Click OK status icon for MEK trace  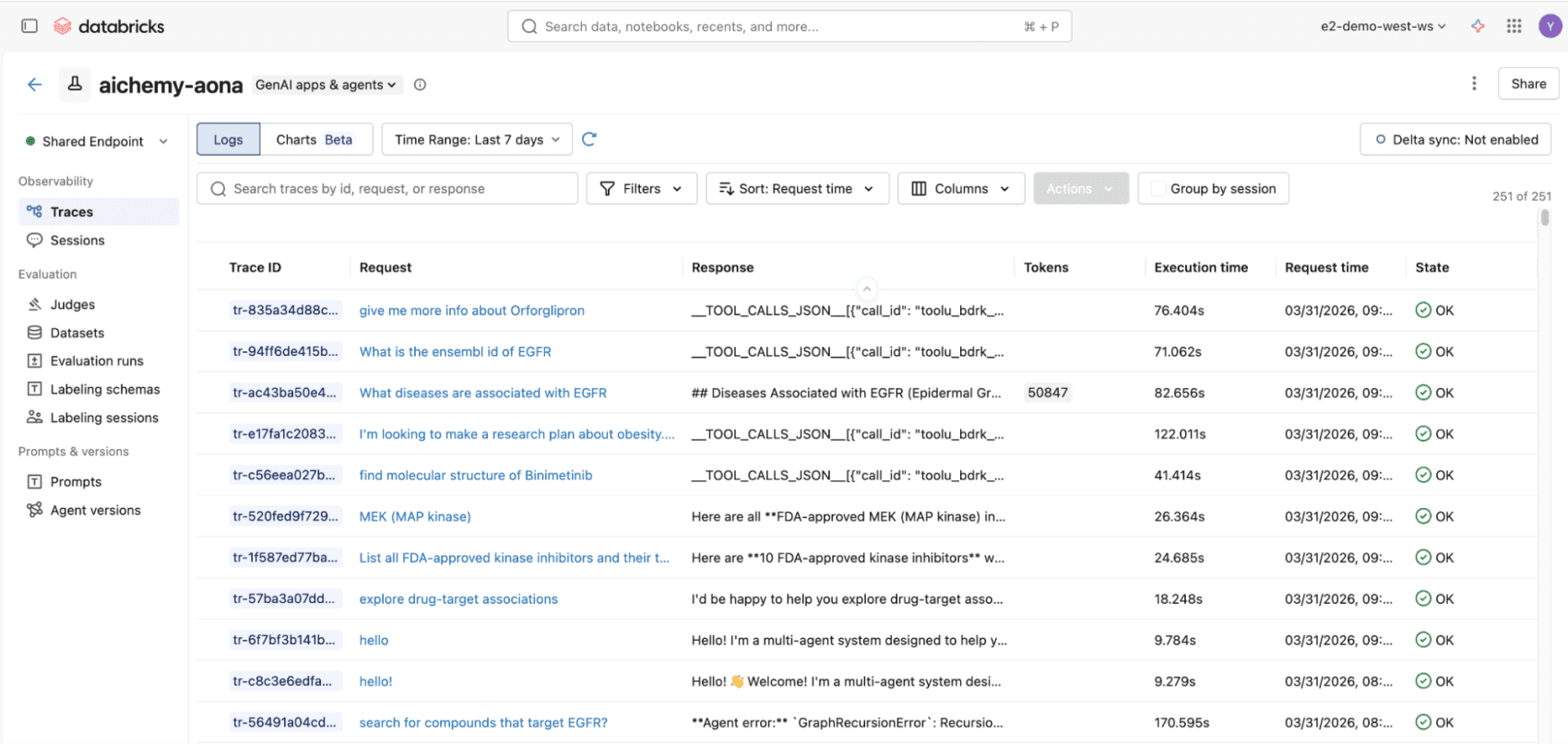(1423, 516)
